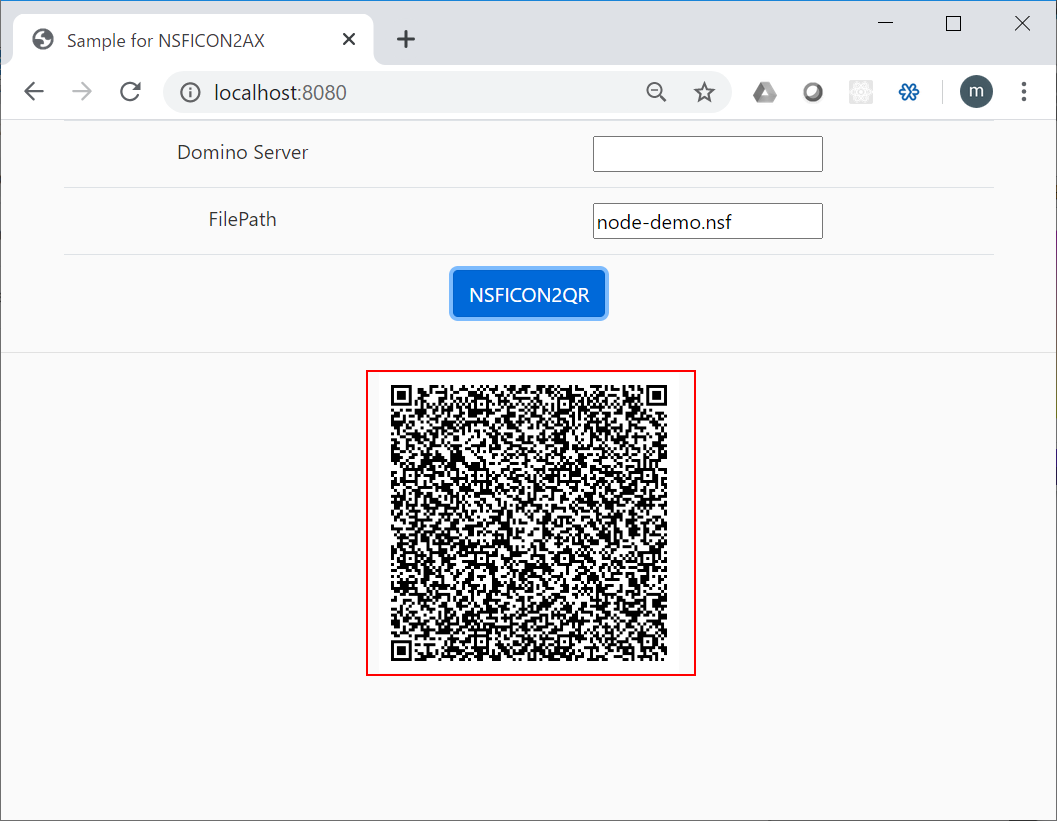Close the Sample for NSFICON2AX tab
1057x821 pixels.
349,40
